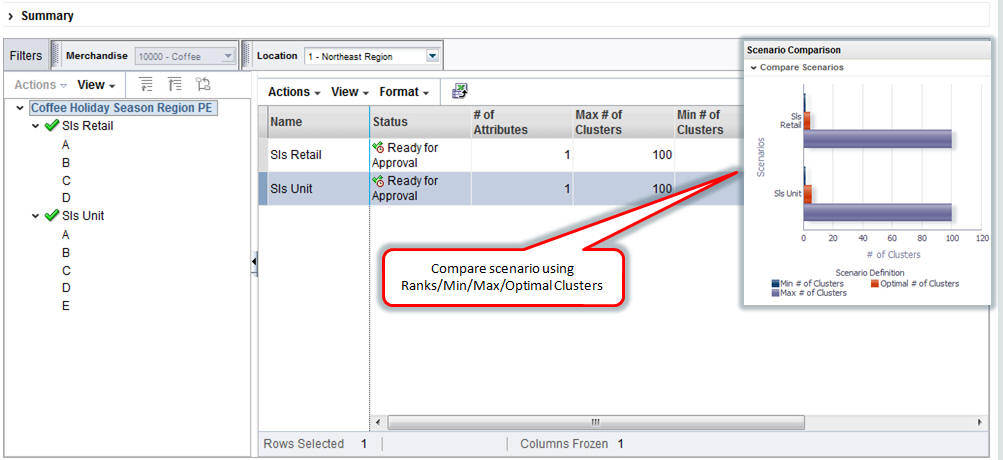
Task: Open the table Format menu
Action: coord(404,91)
